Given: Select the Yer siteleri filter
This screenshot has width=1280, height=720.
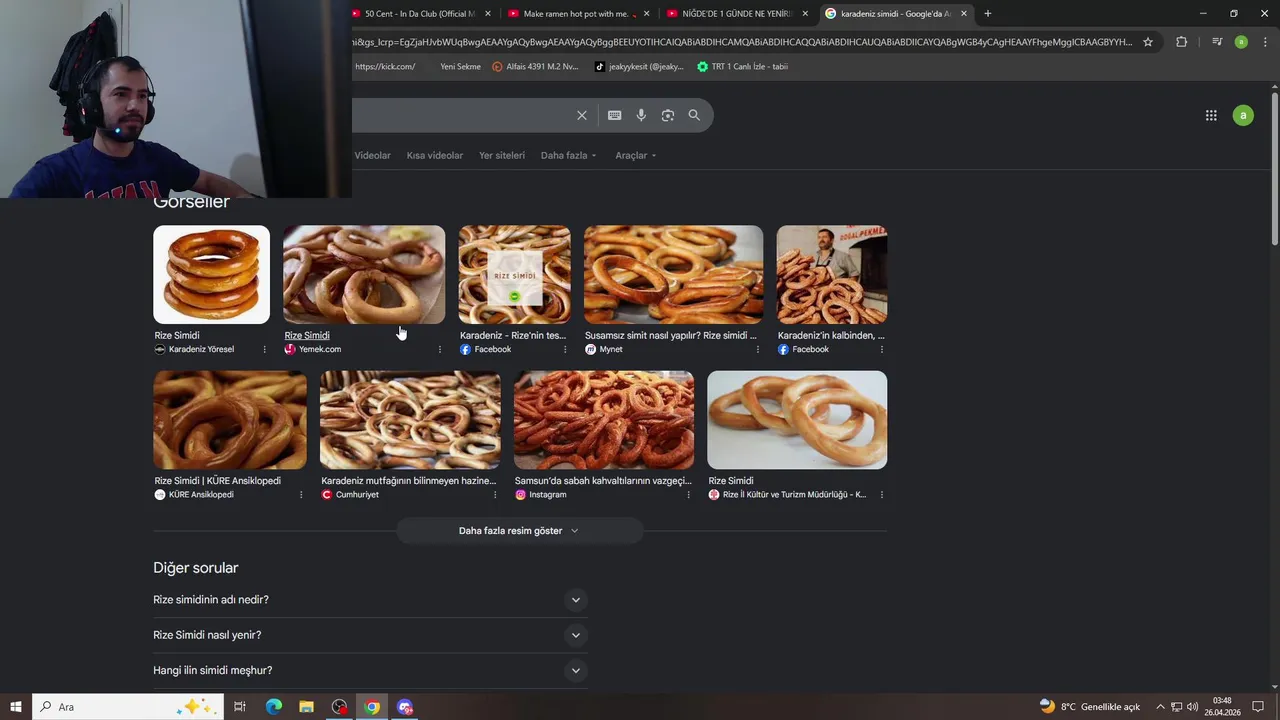Looking at the screenshot, I should coord(502,155).
